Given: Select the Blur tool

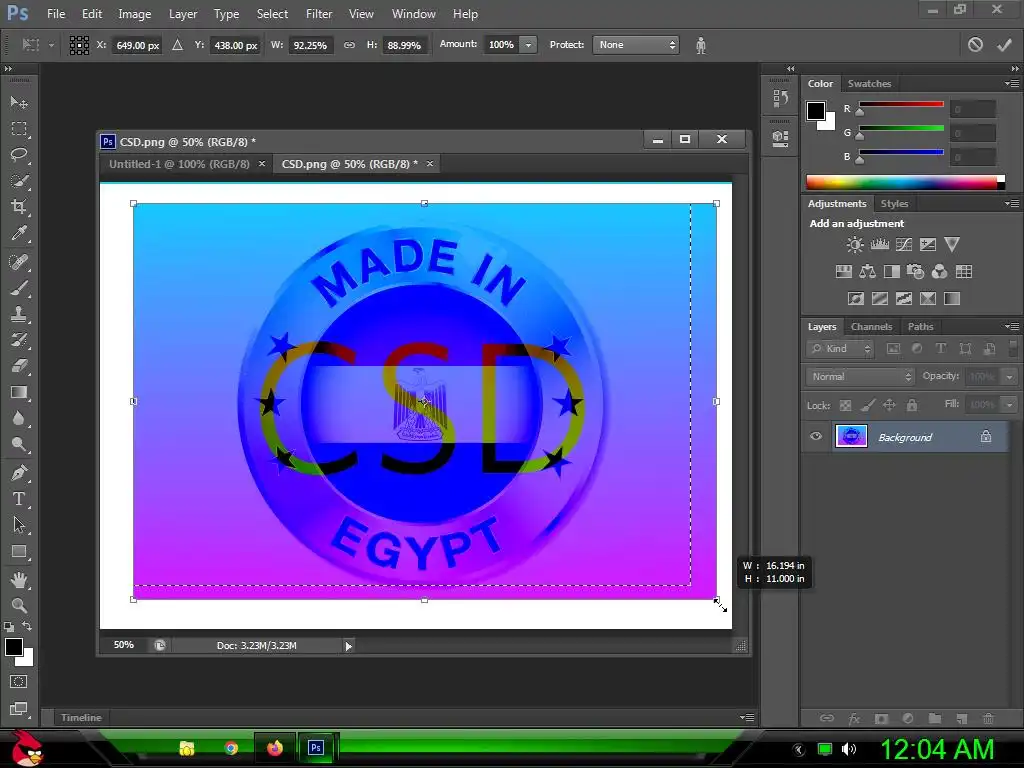Looking at the screenshot, I should coord(19,418).
